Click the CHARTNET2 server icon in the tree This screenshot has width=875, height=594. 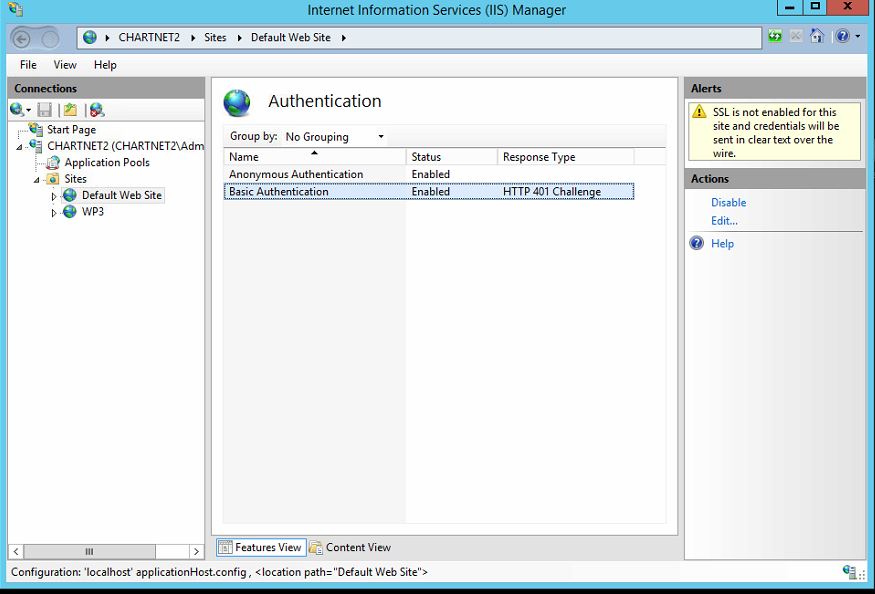pos(36,146)
